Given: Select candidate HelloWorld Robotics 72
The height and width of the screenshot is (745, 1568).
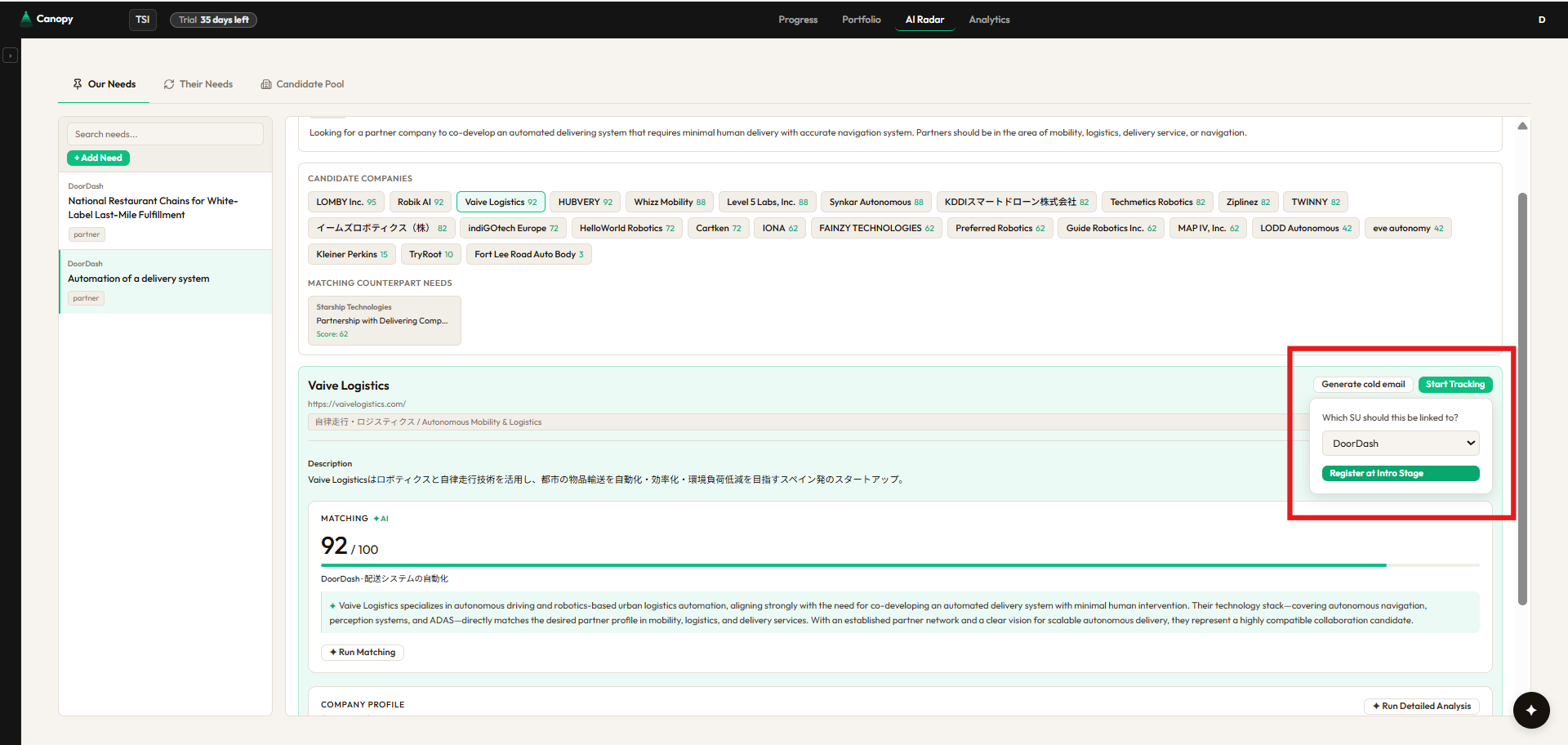Looking at the screenshot, I should coord(627,228).
